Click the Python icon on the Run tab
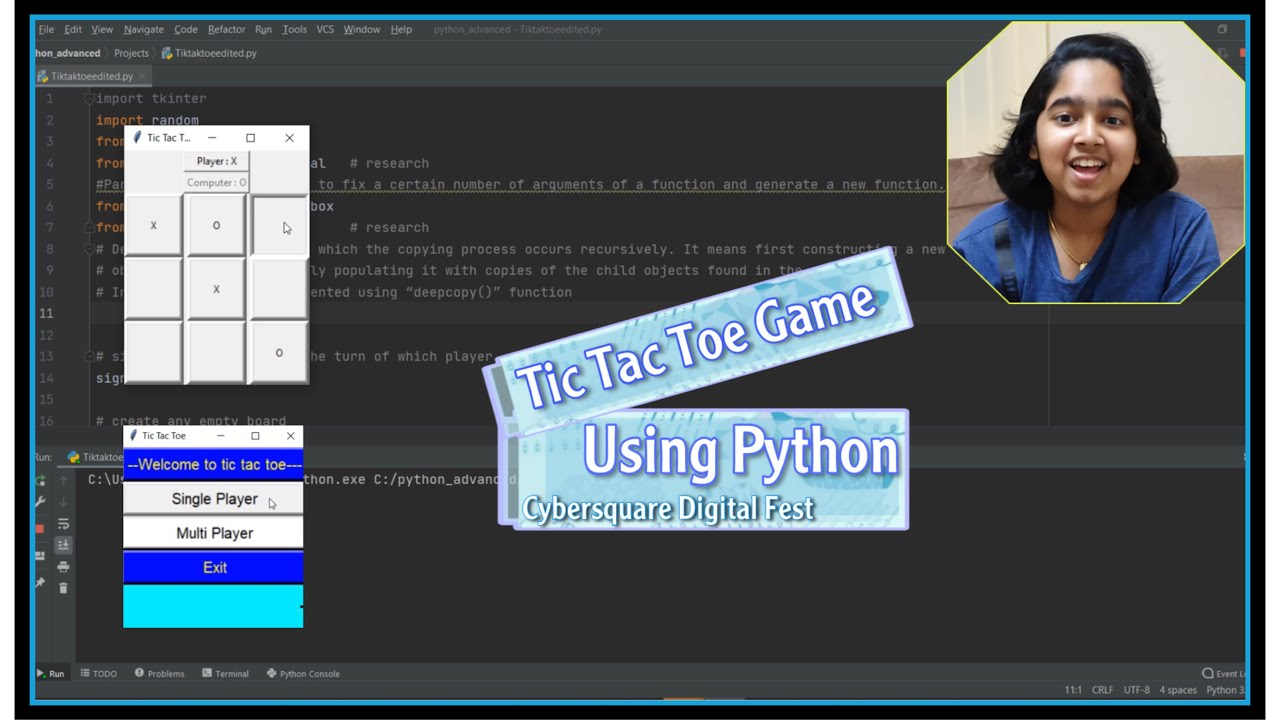Screen dimensions: 1280x720 click(x=73, y=457)
